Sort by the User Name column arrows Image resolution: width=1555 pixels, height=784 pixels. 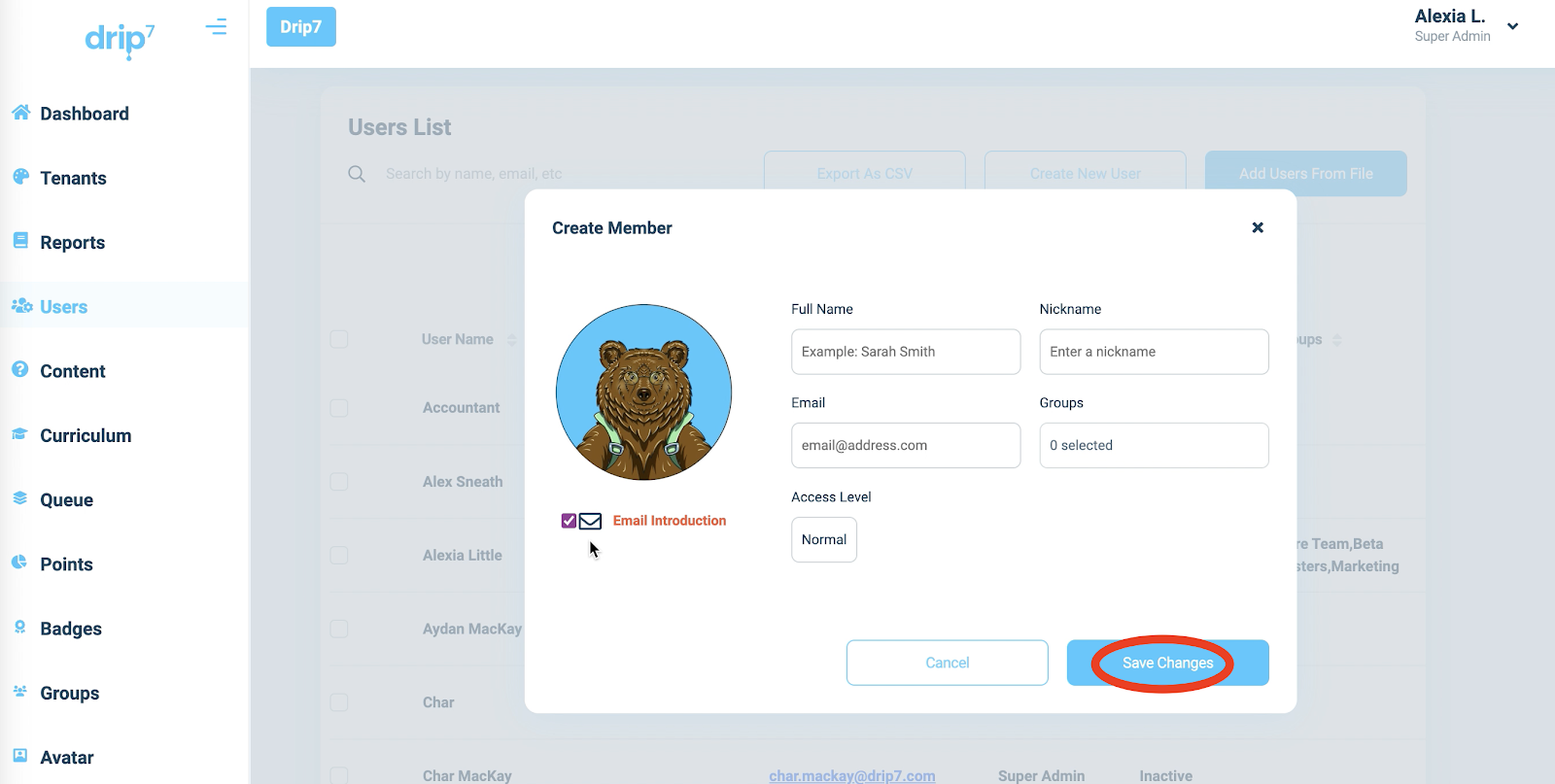(512, 340)
